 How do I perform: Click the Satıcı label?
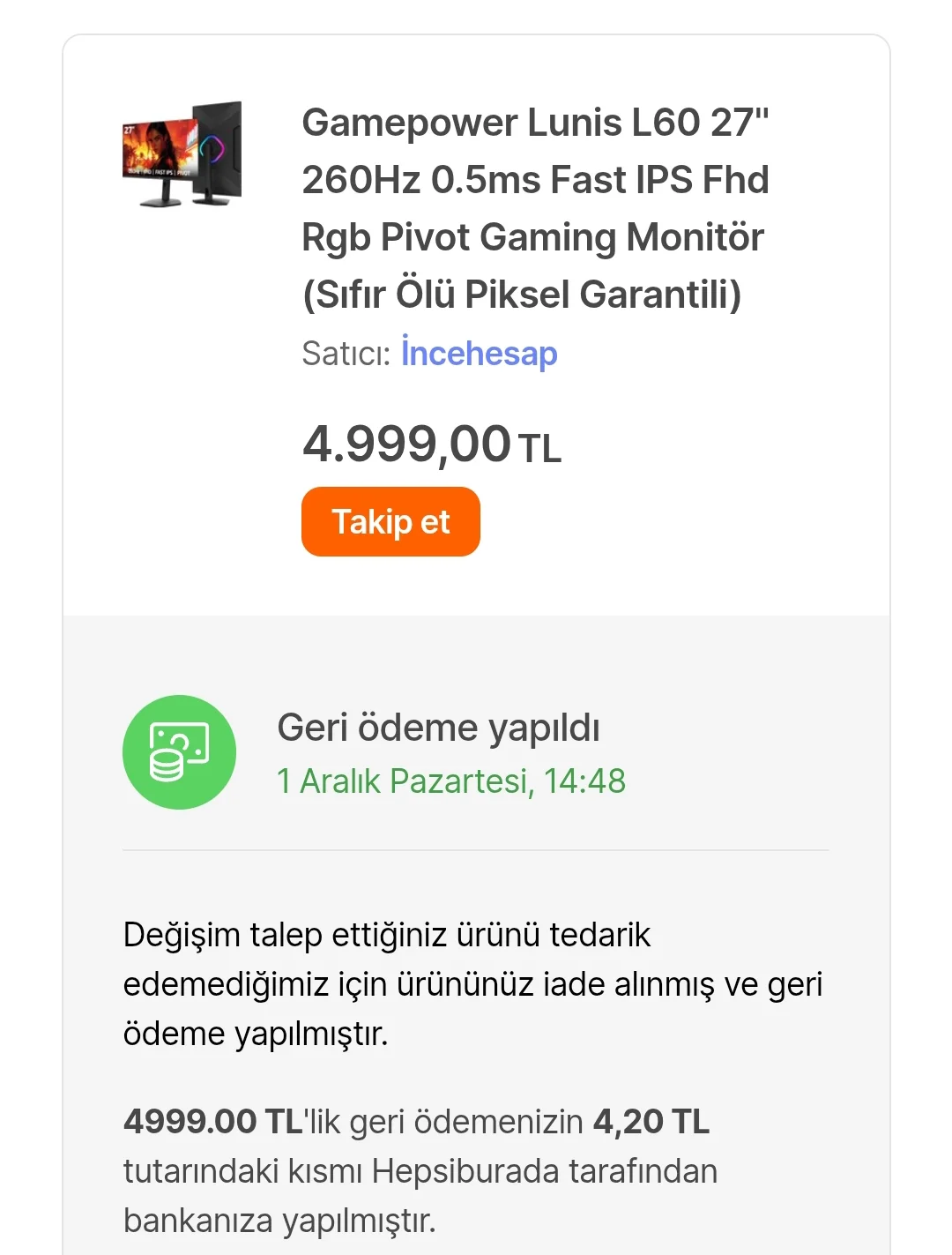click(x=346, y=354)
